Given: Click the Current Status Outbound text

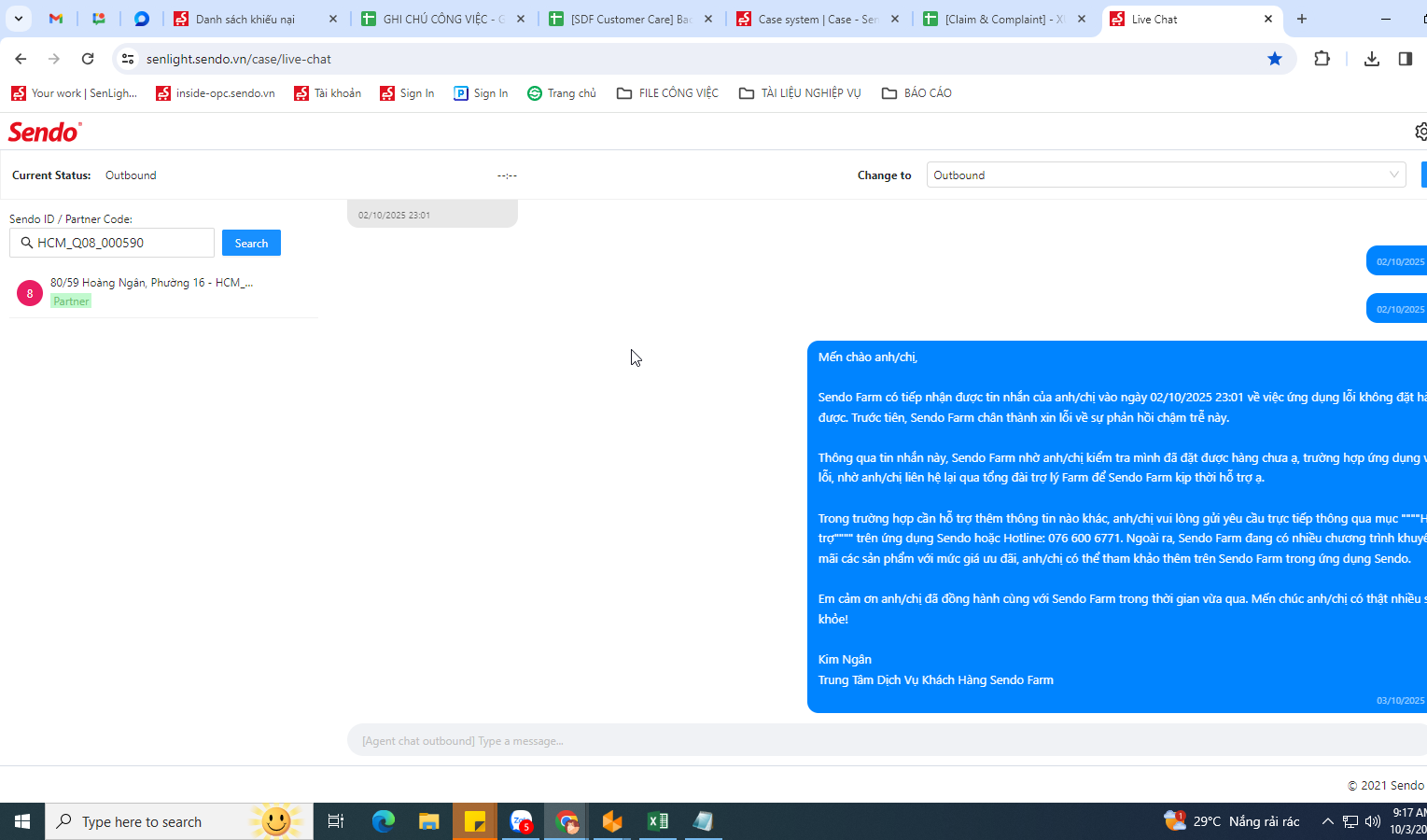Looking at the screenshot, I should pos(131,175).
